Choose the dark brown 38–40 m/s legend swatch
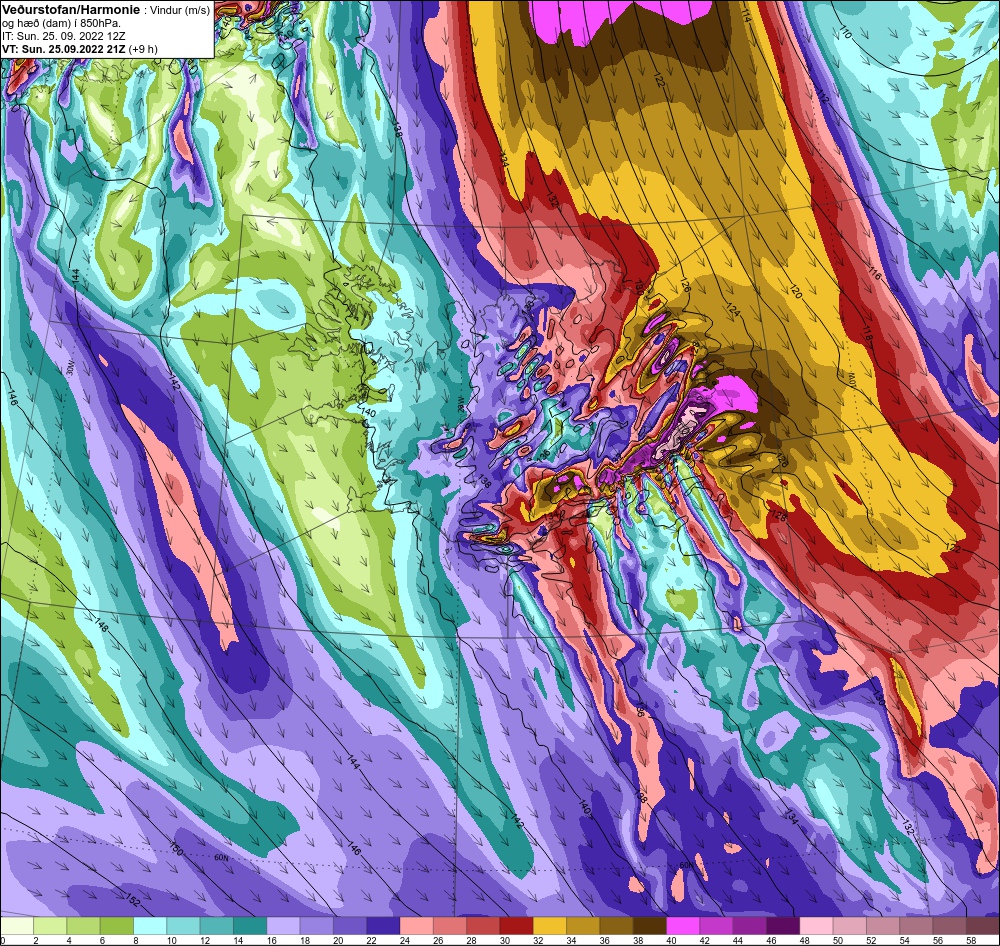The height and width of the screenshot is (946, 1000). pos(650,926)
